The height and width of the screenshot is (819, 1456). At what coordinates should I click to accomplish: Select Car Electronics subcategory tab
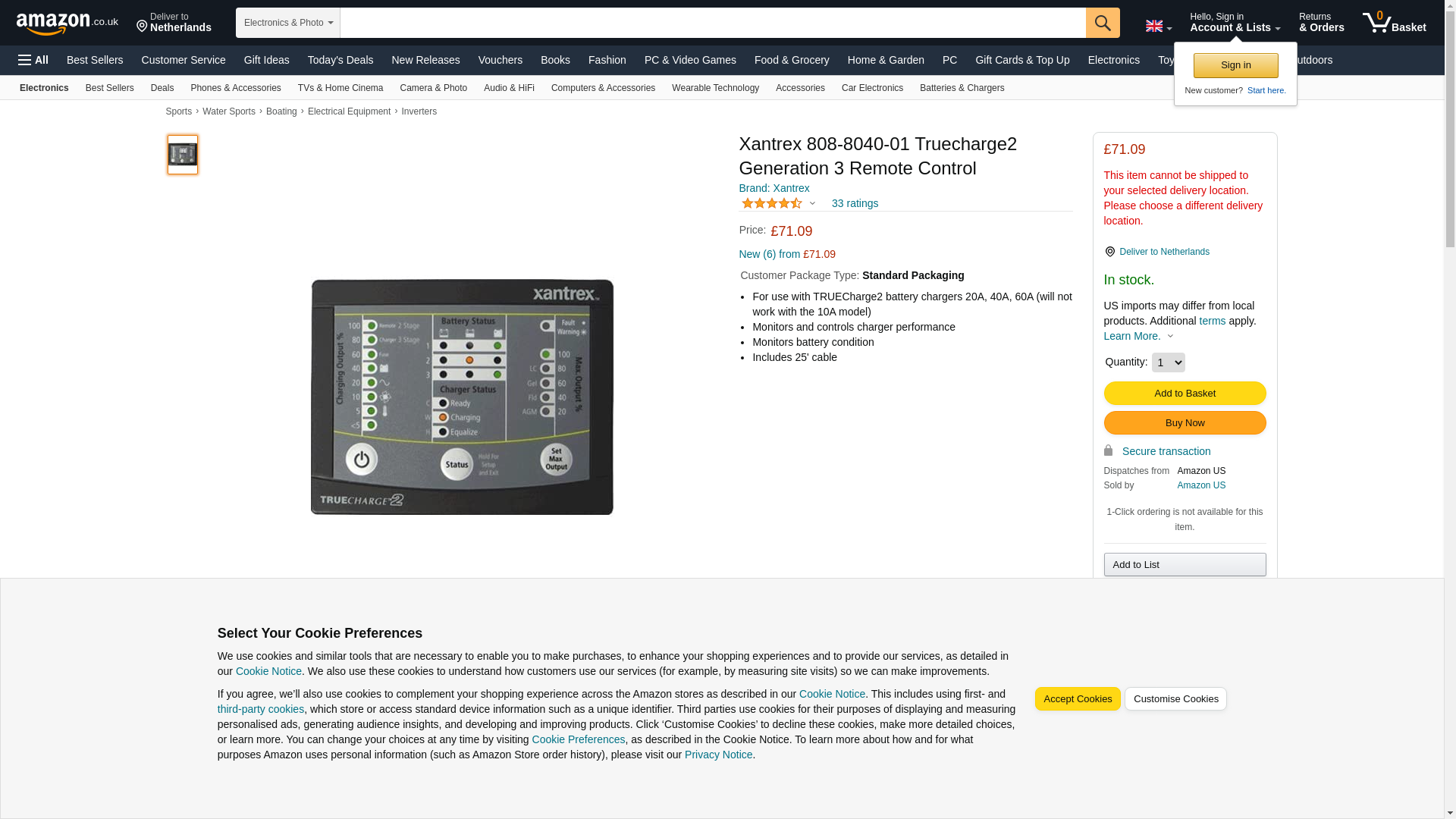tap(872, 88)
